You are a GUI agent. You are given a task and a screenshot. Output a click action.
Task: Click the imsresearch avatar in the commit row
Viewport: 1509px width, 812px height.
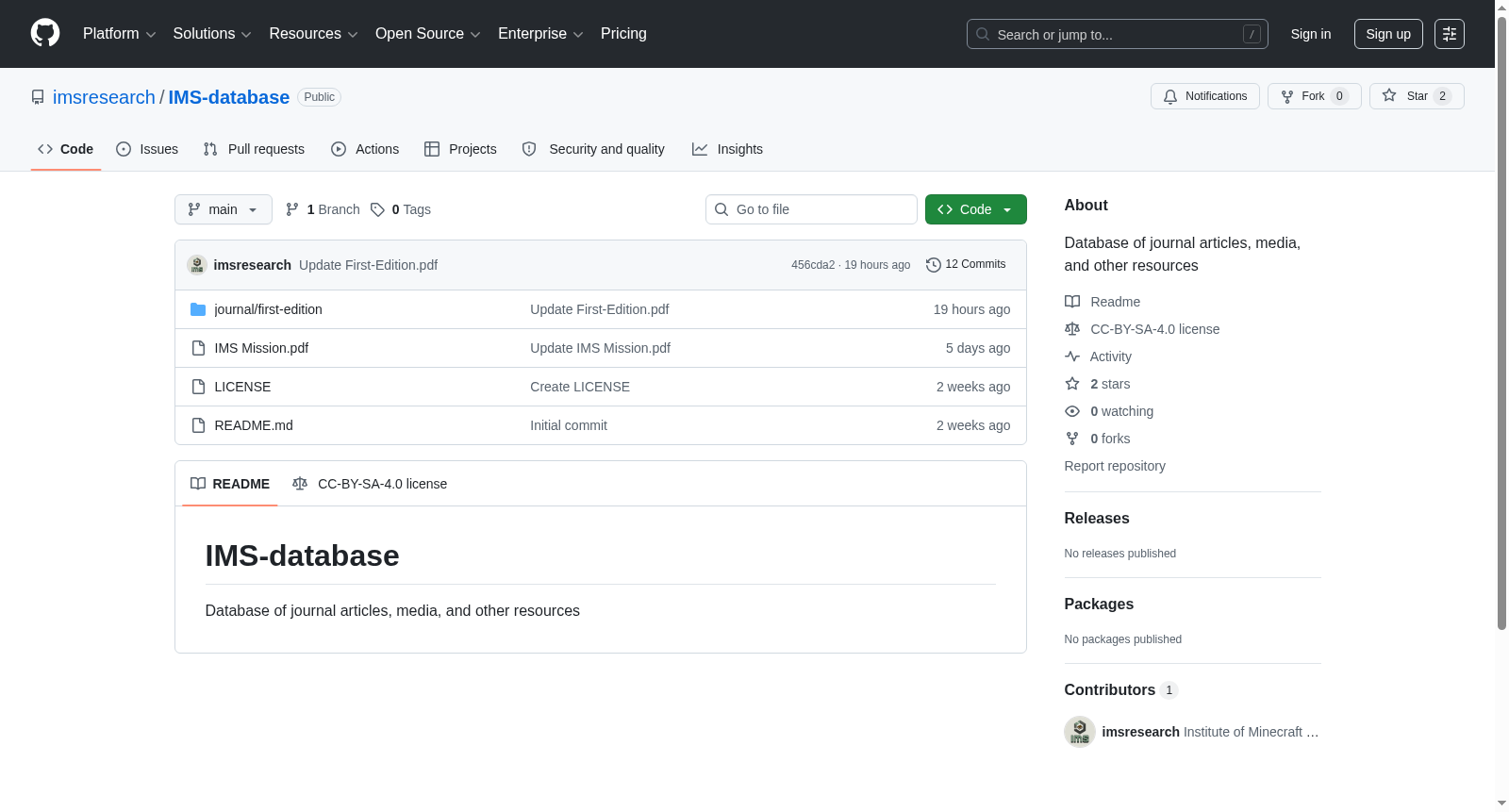coord(197,265)
